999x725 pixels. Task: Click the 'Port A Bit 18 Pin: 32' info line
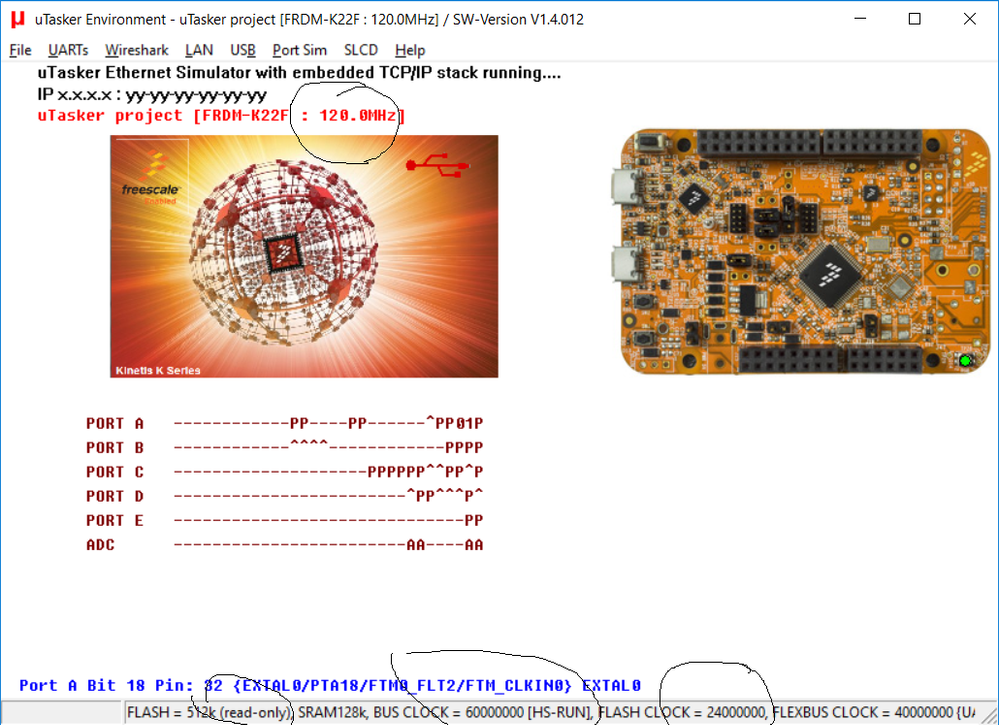pyautogui.click(x=330, y=686)
